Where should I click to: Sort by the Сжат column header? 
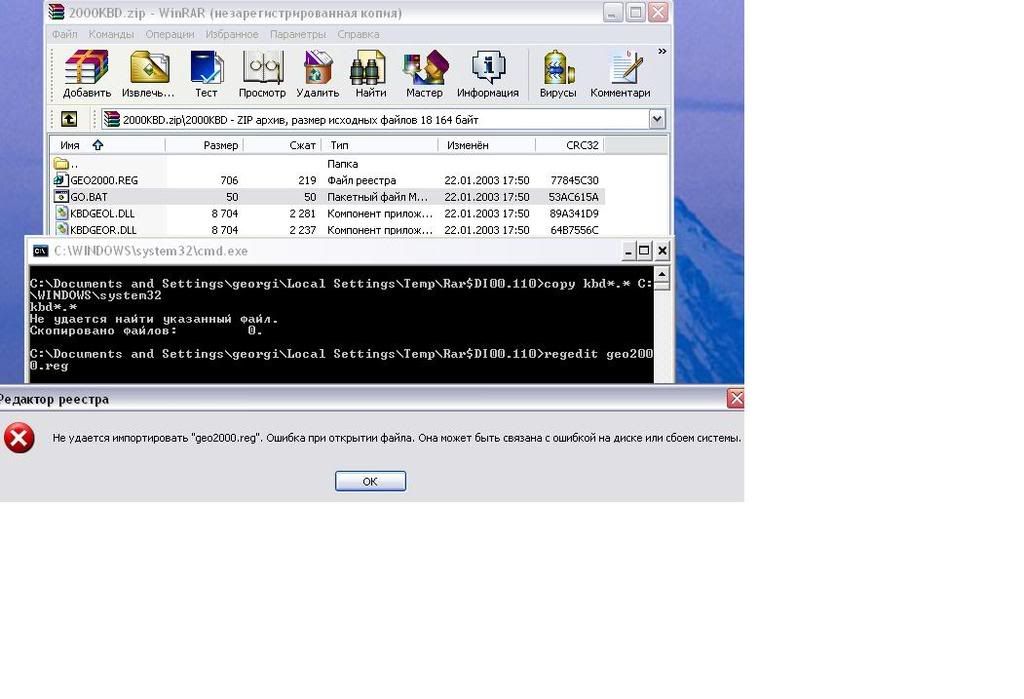tap(281, 145)
